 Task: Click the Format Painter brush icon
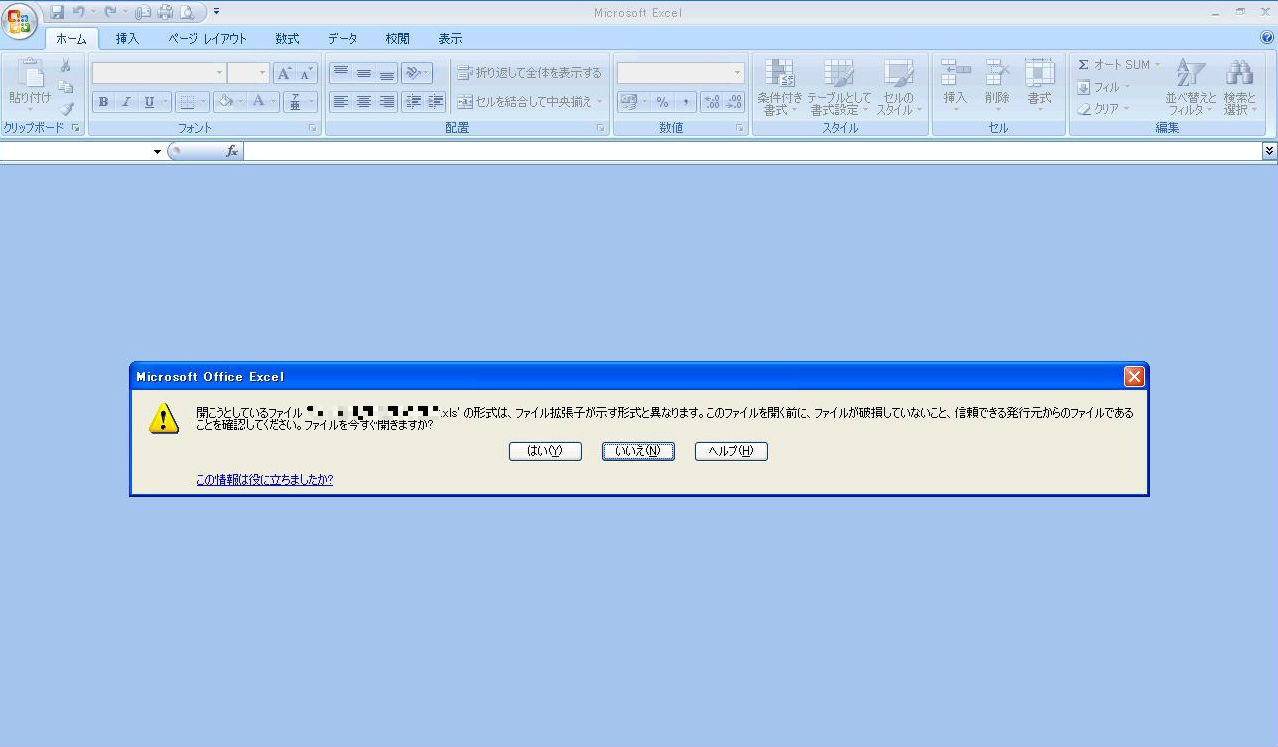coord(66,109)
